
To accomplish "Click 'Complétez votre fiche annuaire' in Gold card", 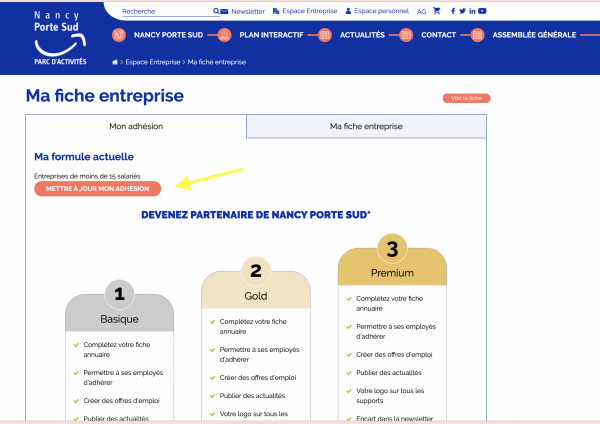I will [x=253, y=326].
